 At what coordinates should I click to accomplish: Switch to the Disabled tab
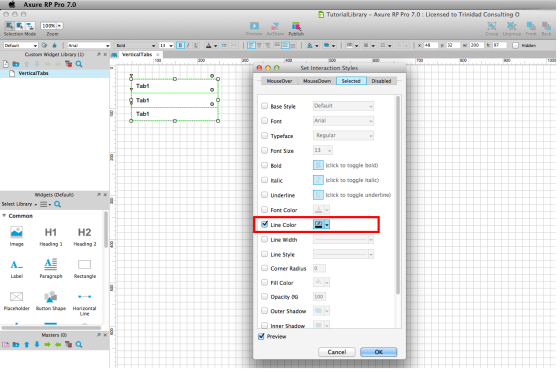click(381, 81)
